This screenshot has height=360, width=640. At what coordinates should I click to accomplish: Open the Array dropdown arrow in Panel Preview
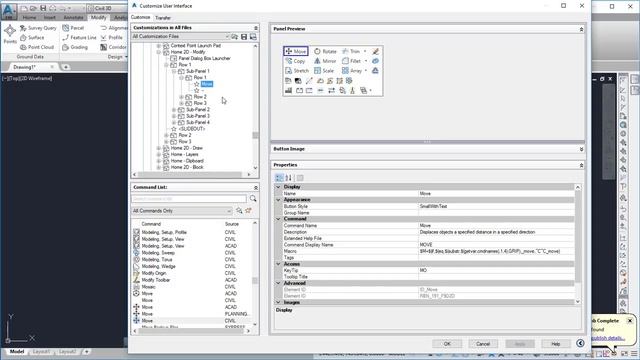coord(366,71)
